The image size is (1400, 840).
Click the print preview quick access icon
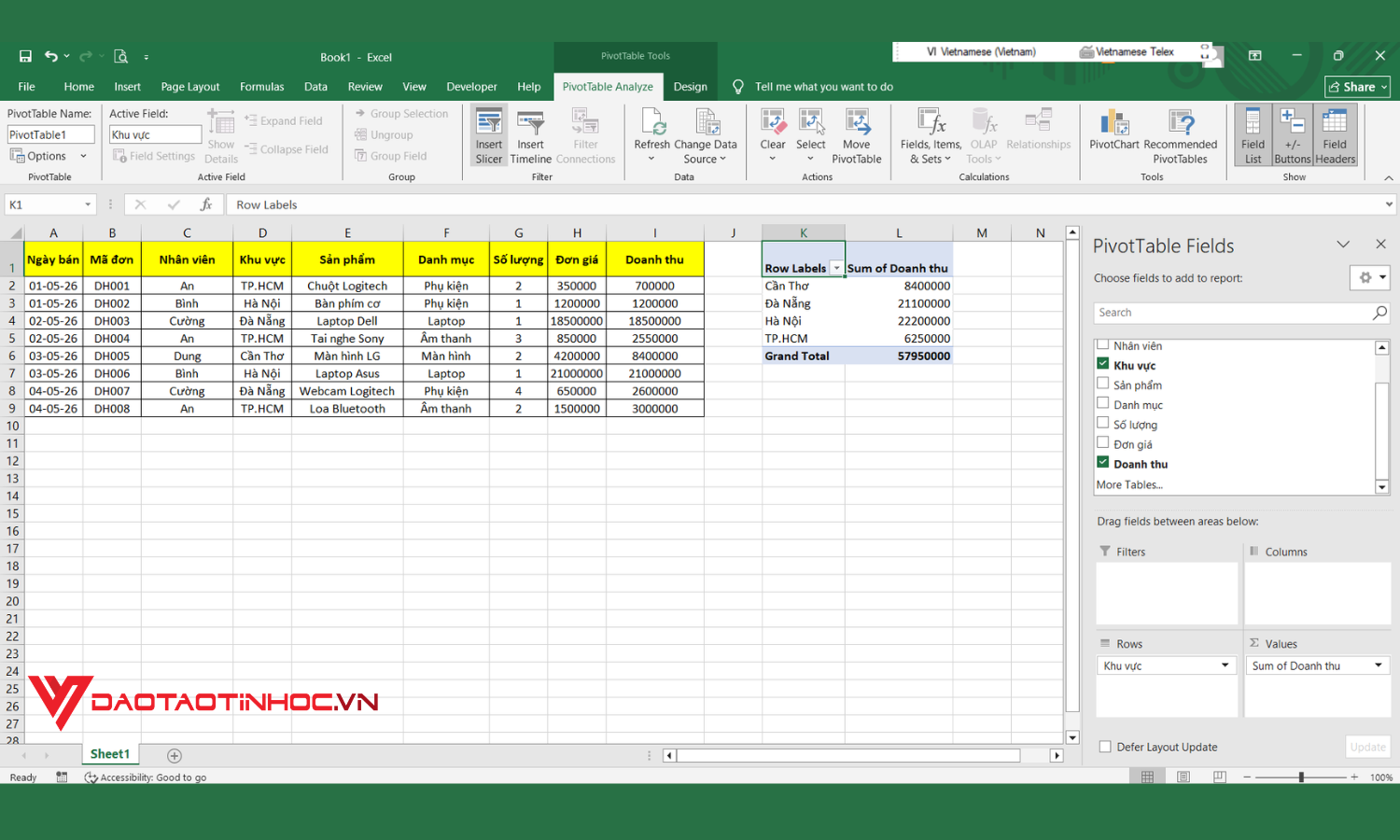coord(120,57)
